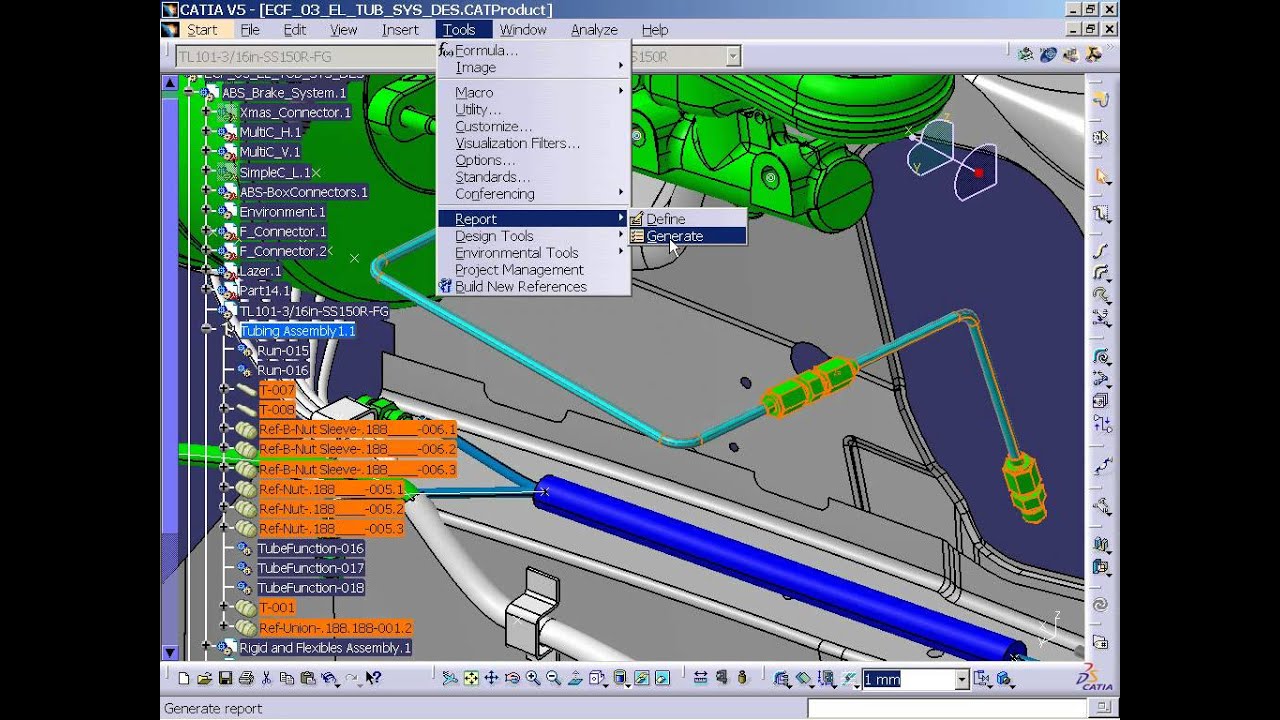Select the Fit All view icon
Image resolution: width=1280 pixels, height=720 pixels.
click(x=471, y=678)
